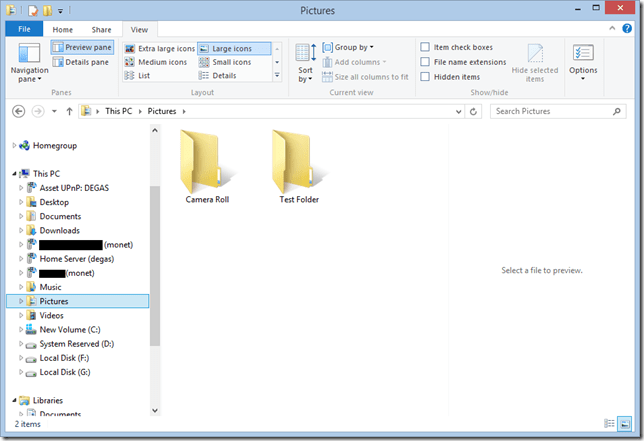Collapse the Libraries tree node
The height and width of the screenshot is (441, 644).
coord(14,400)
